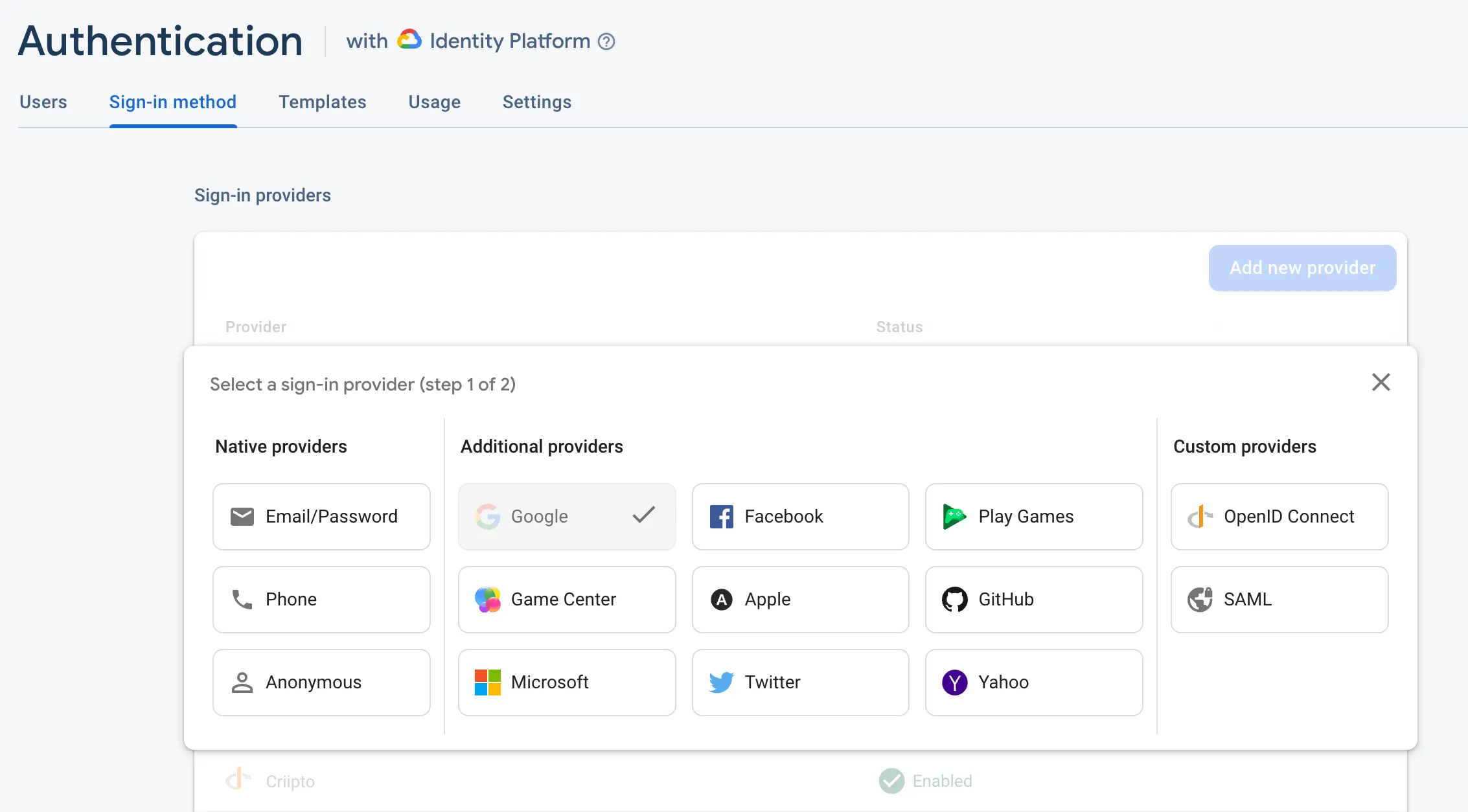Click the GitHub octocat icon

click(x=955, y=600)
